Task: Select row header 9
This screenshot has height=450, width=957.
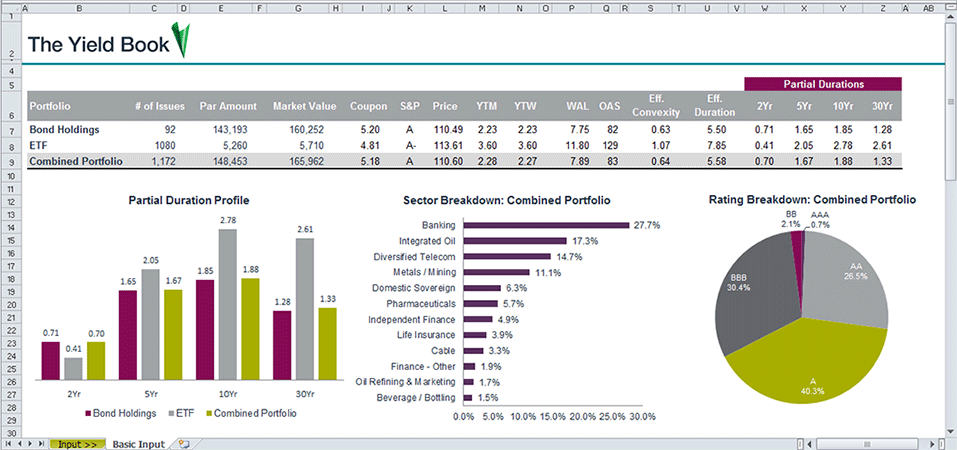Action: (10, 162)
